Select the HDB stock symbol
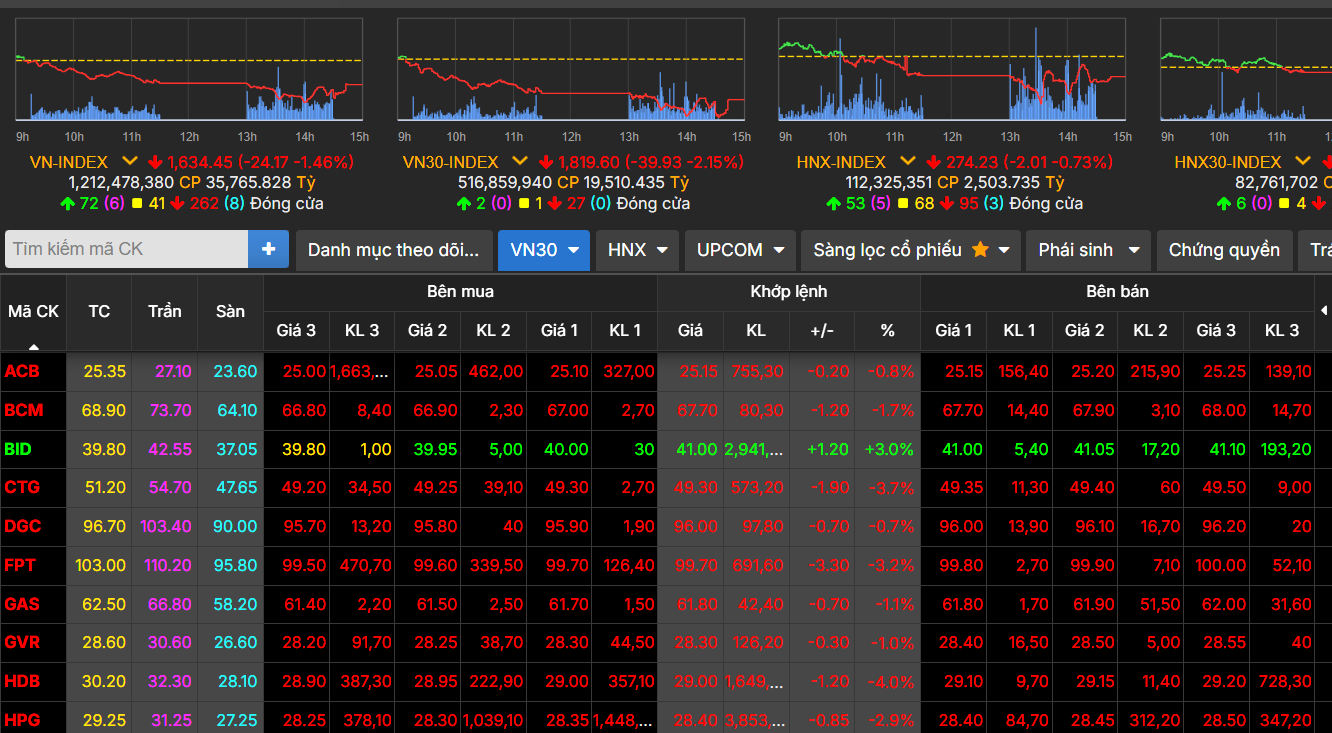This screenshot has height=733, width=1332. (22, 681)
